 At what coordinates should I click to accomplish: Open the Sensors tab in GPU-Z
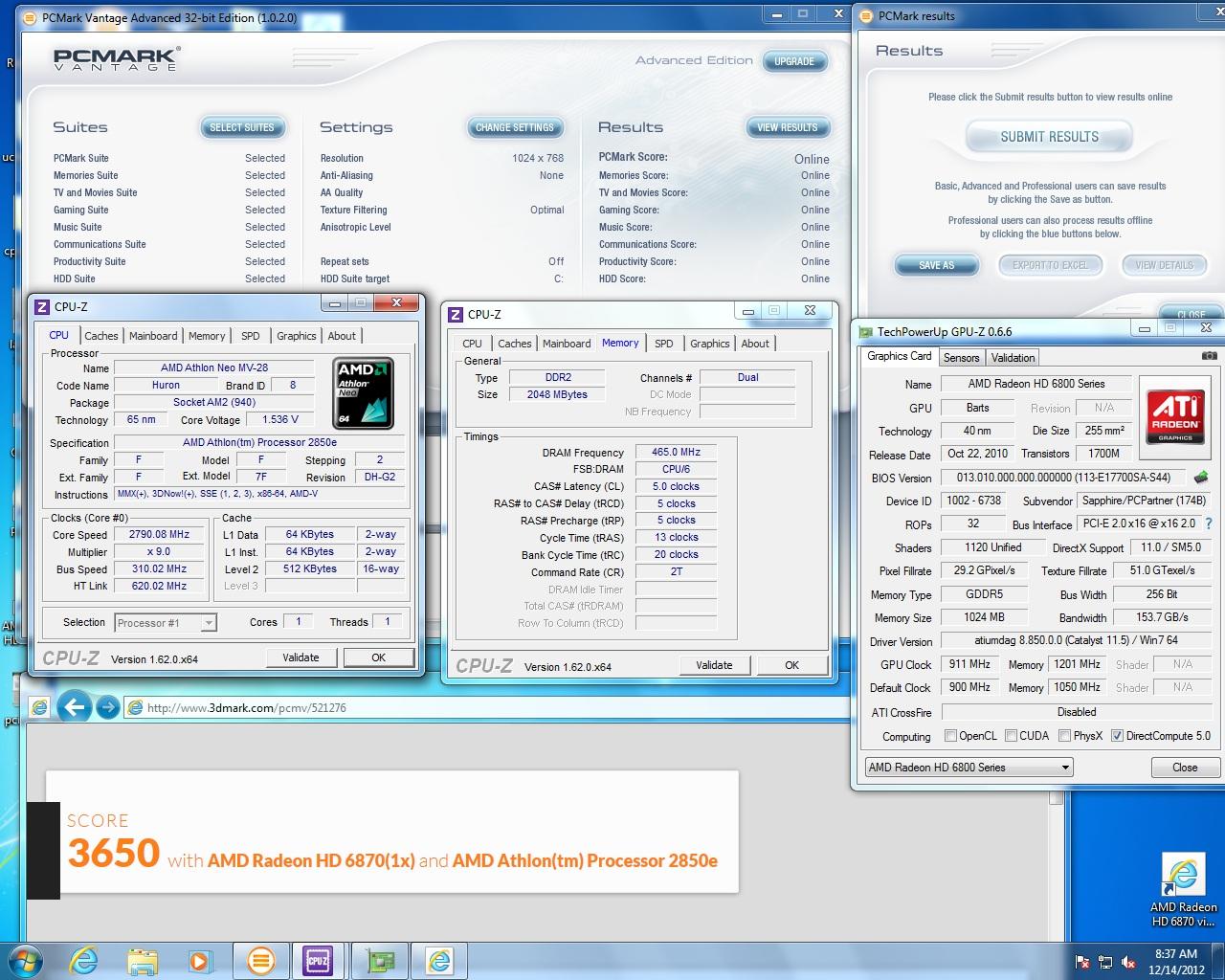click(x=961, y=358)
